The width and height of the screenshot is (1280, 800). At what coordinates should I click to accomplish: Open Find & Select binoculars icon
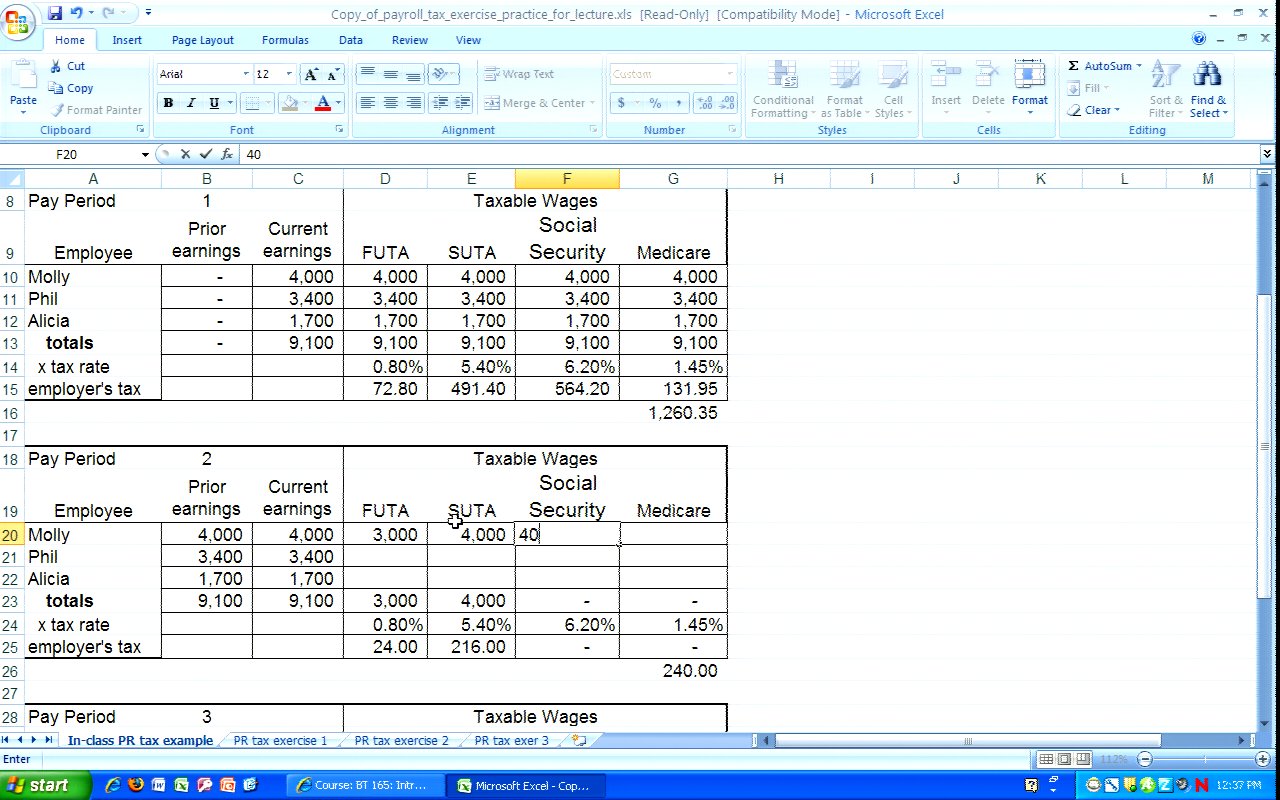[1208, 78]
